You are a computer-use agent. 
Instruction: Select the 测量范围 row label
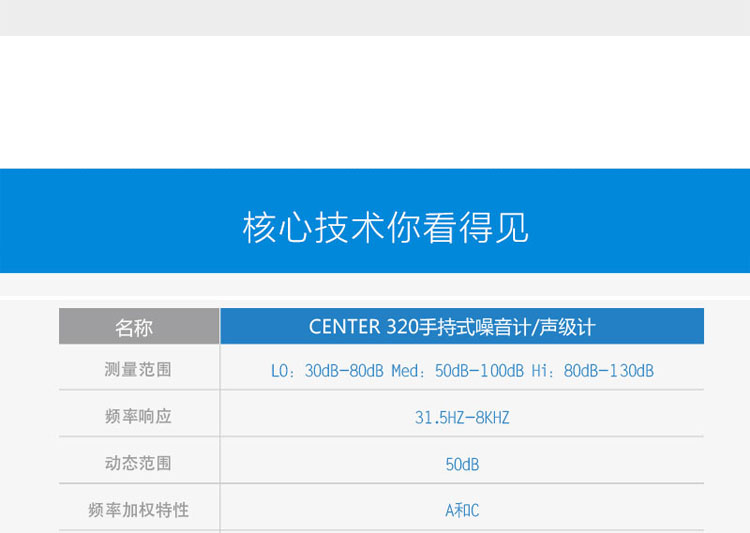[138, 369]
